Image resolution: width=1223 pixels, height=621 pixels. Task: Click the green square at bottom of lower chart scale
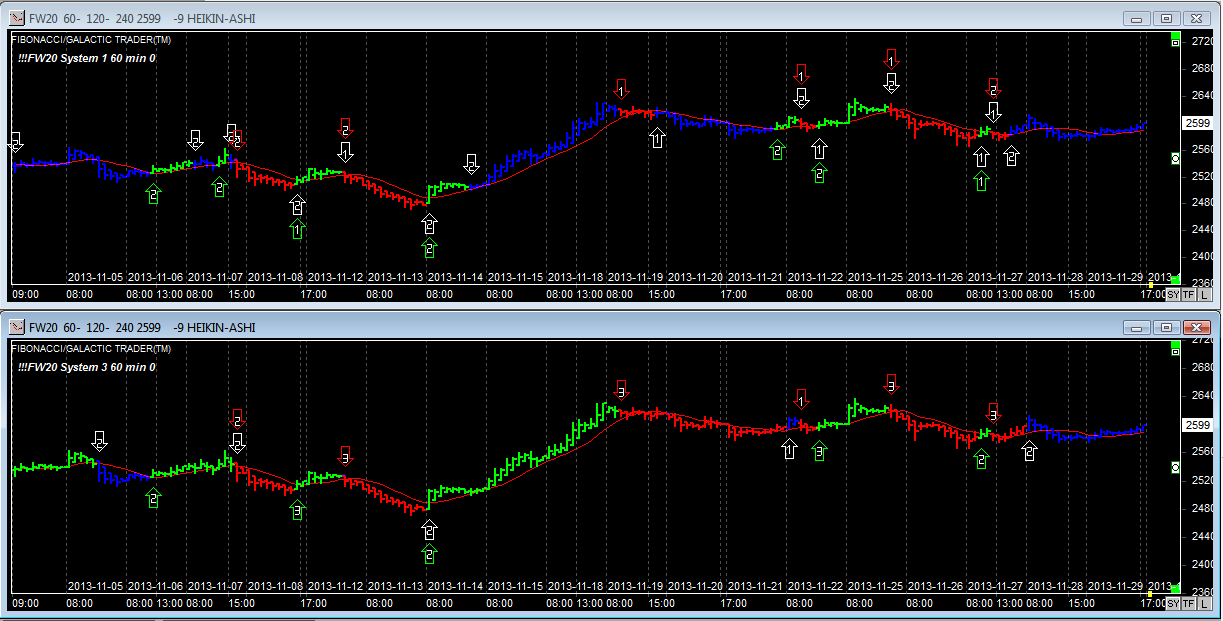click(1175, 589)
